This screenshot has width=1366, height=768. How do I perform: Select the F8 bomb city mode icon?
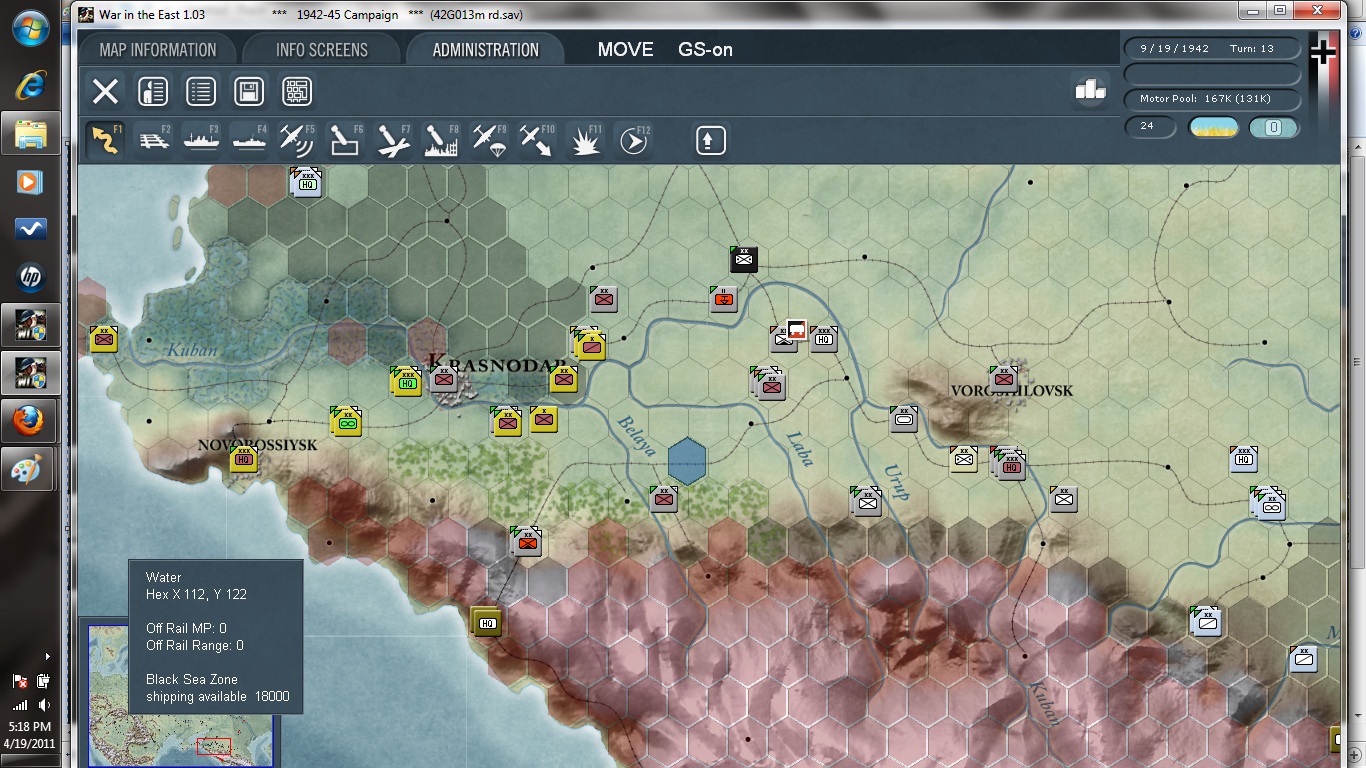coord(441,140)
